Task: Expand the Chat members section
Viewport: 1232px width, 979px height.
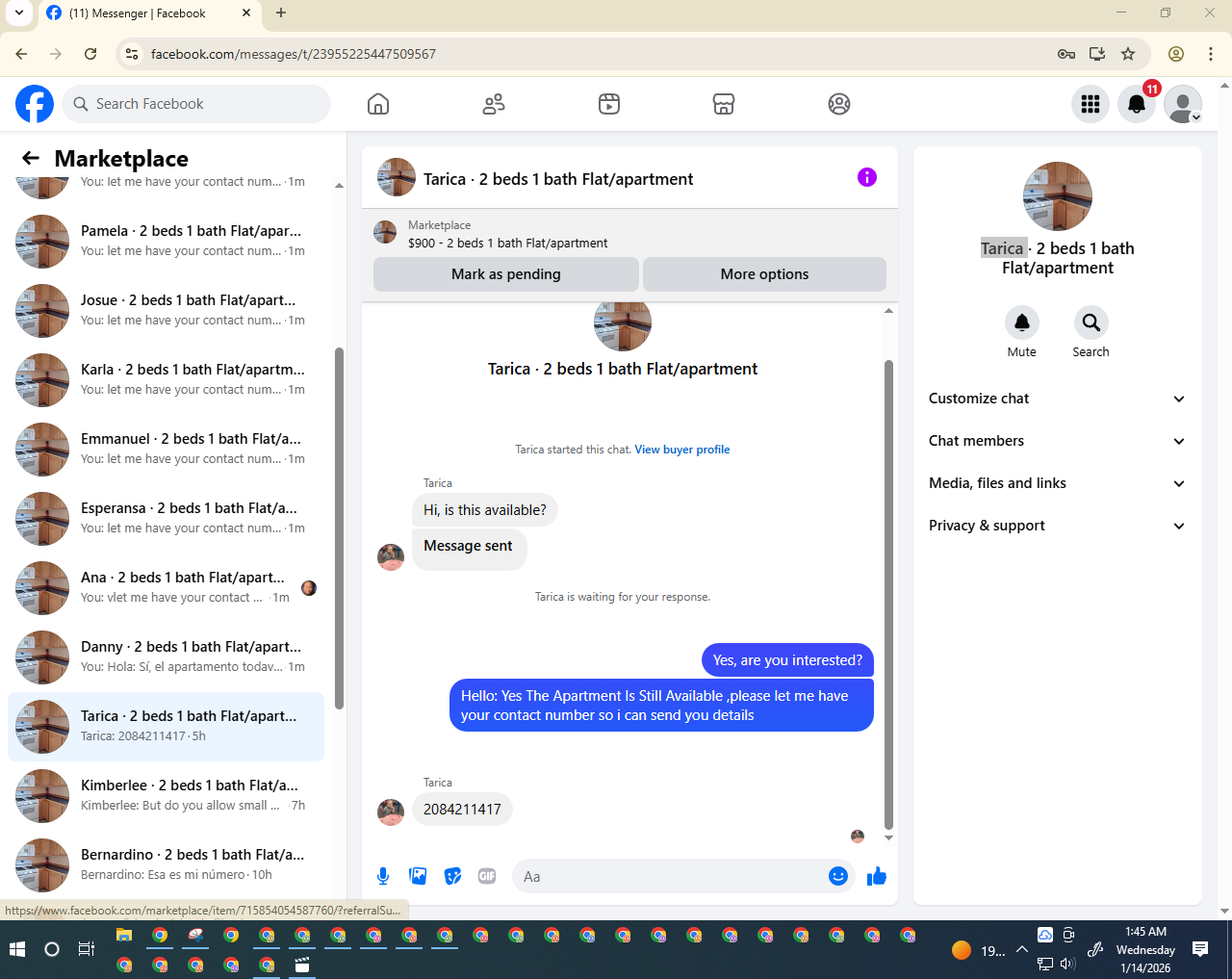Action: (x=1057, y=441)
